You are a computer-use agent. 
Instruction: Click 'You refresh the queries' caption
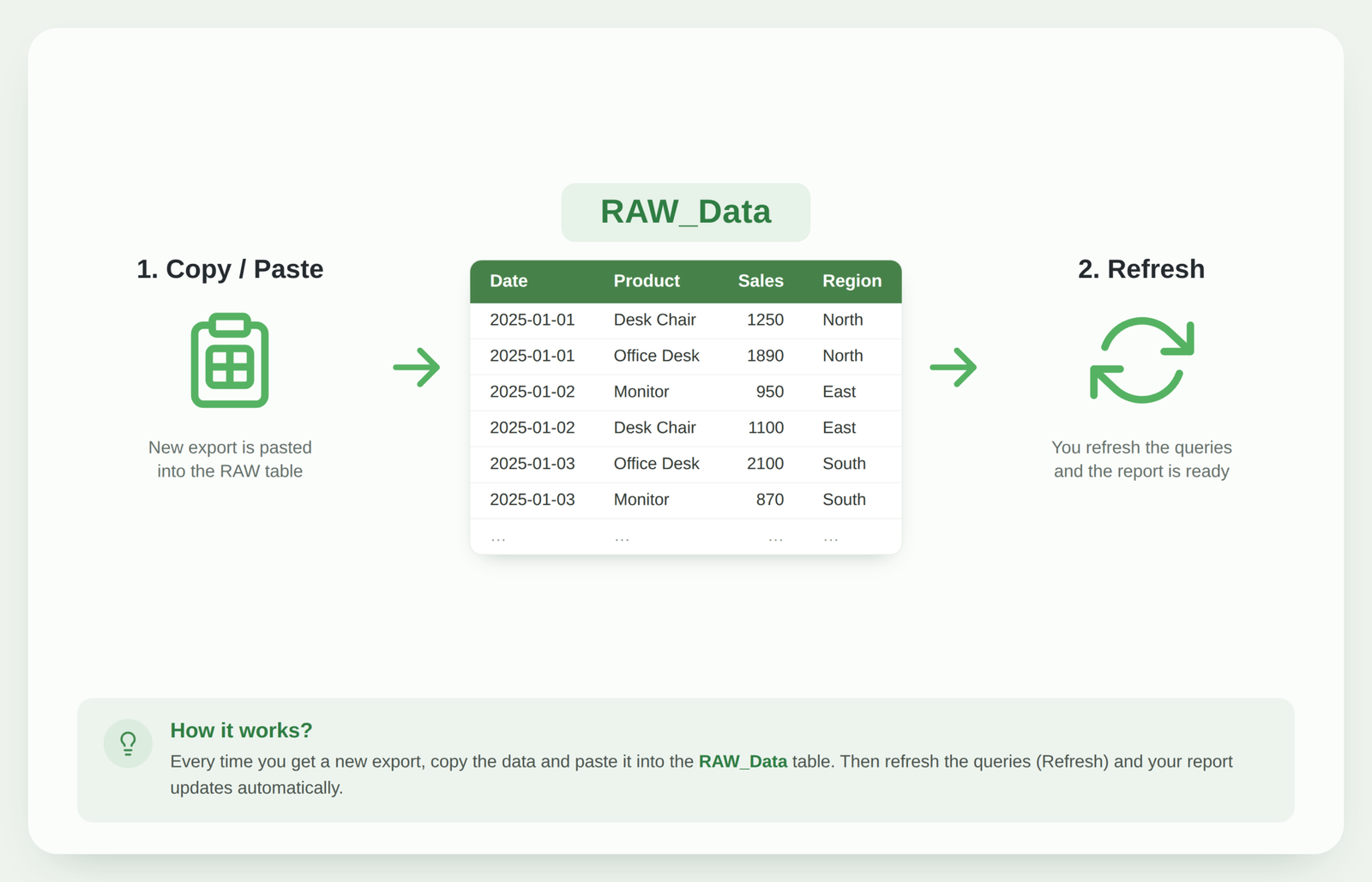pos(1141,447)
